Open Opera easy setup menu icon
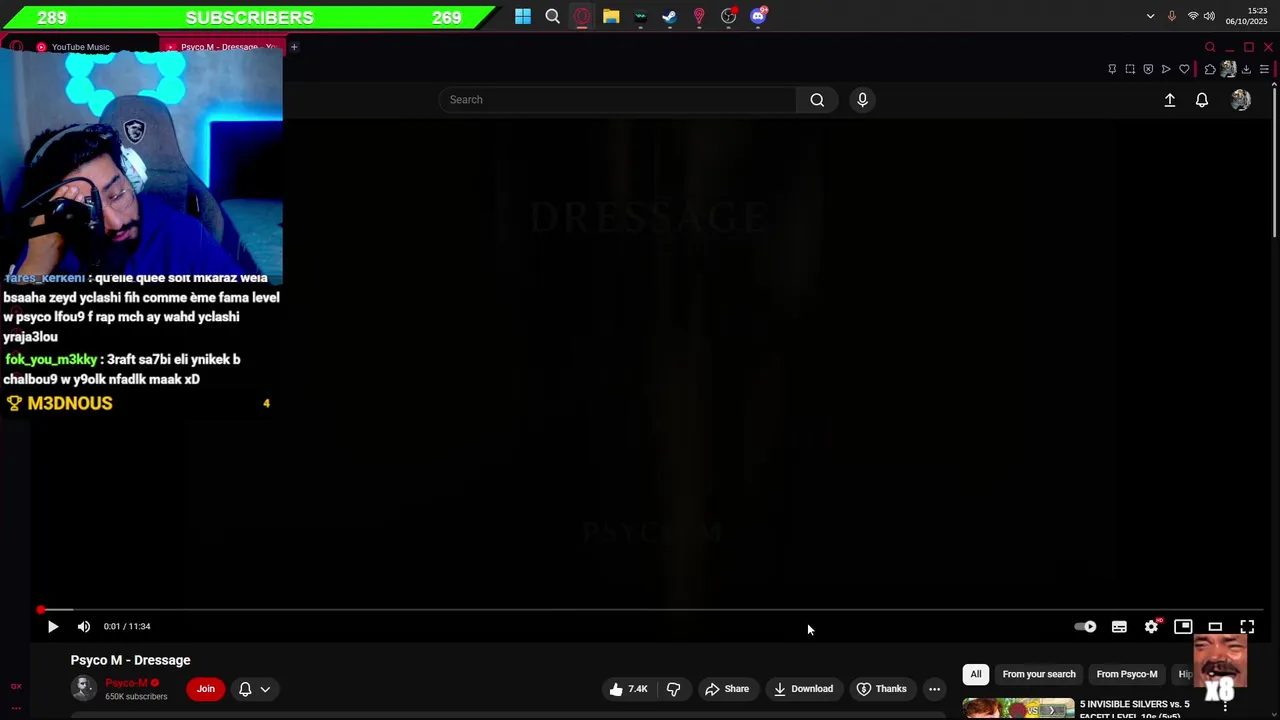The image size is (1280, 720). tap(1264, 69)
